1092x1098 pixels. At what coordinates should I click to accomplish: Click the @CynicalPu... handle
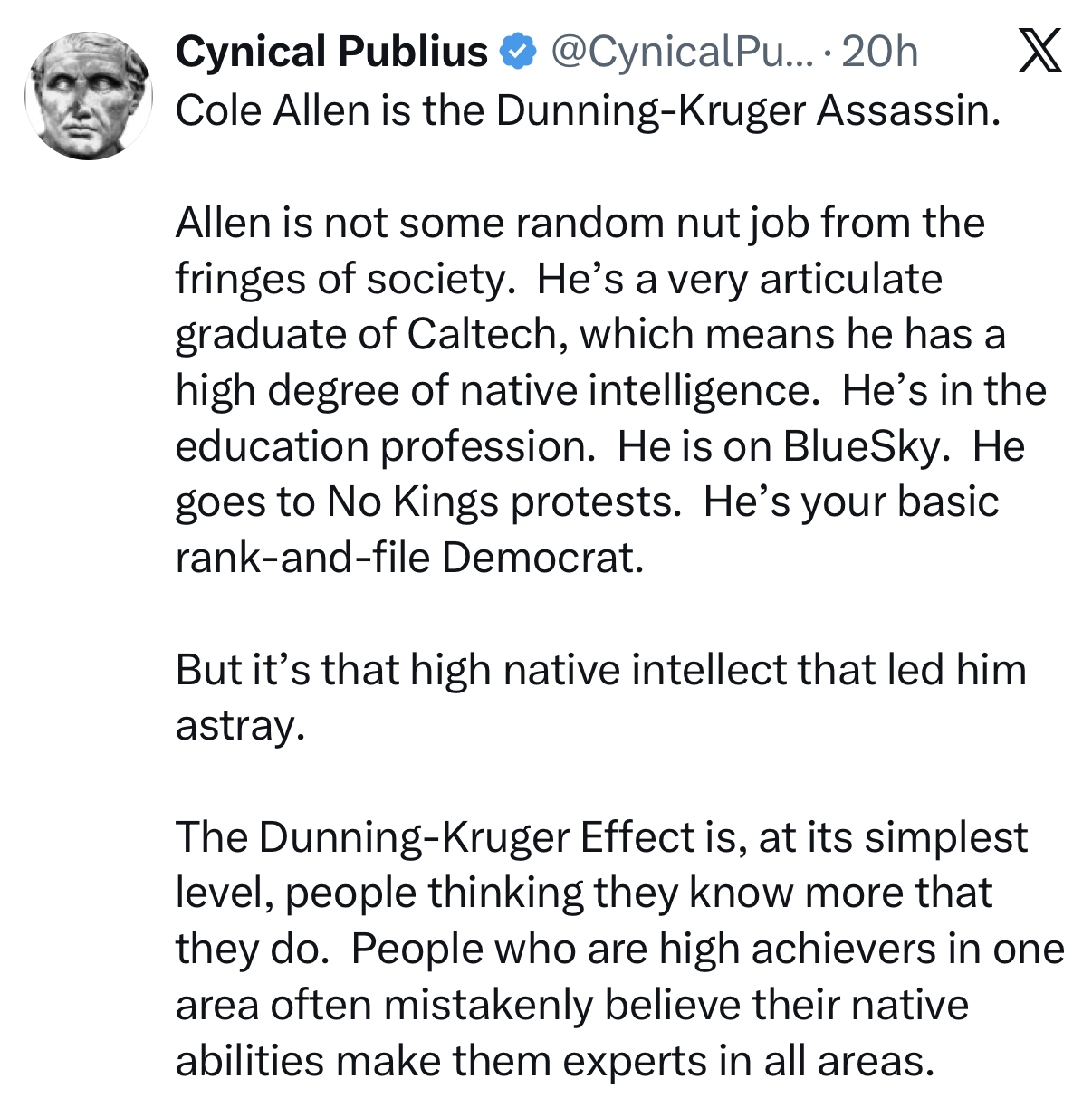tap(682, 52)
